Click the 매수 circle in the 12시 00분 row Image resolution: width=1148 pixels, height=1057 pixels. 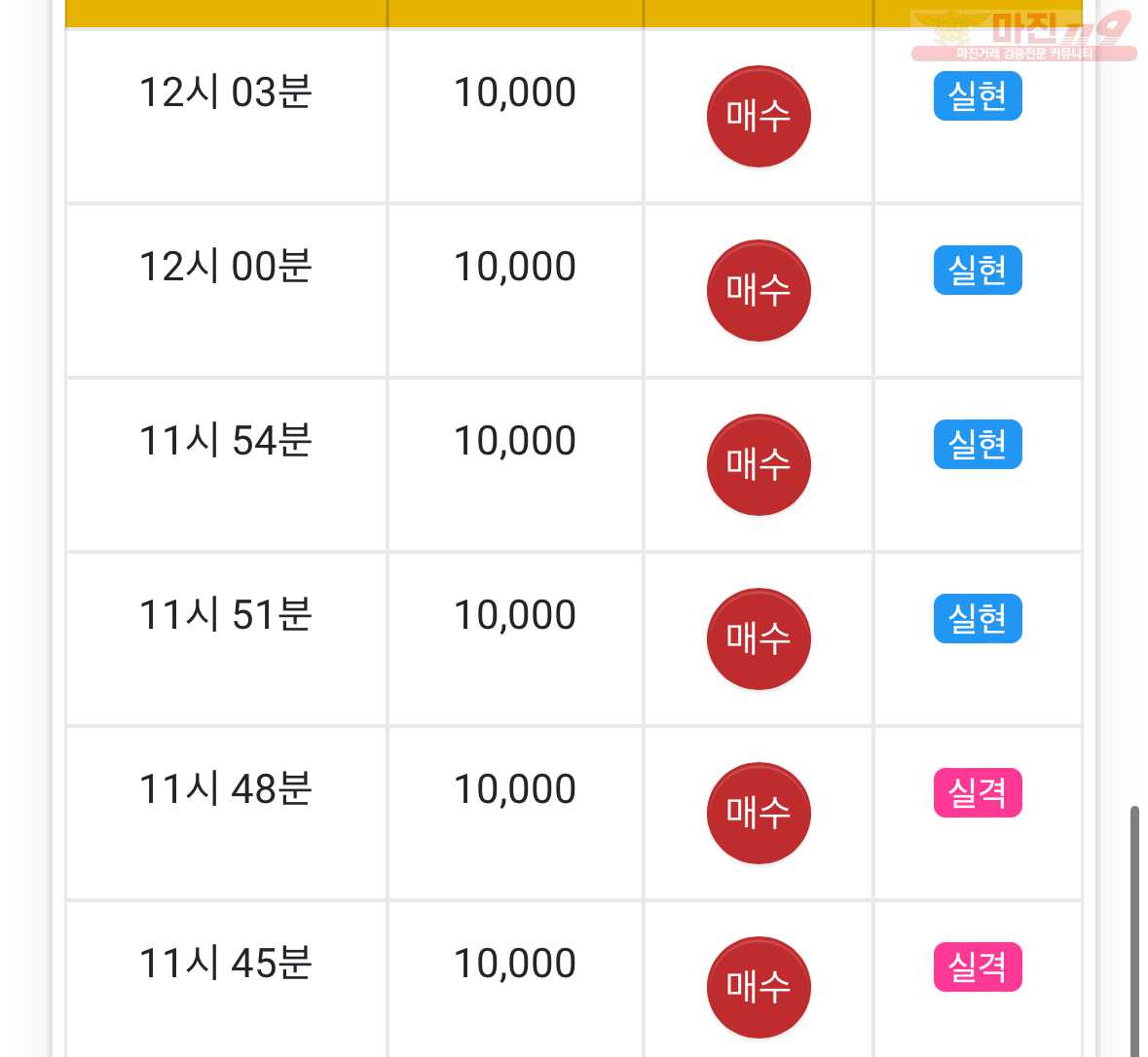(759, 291)
